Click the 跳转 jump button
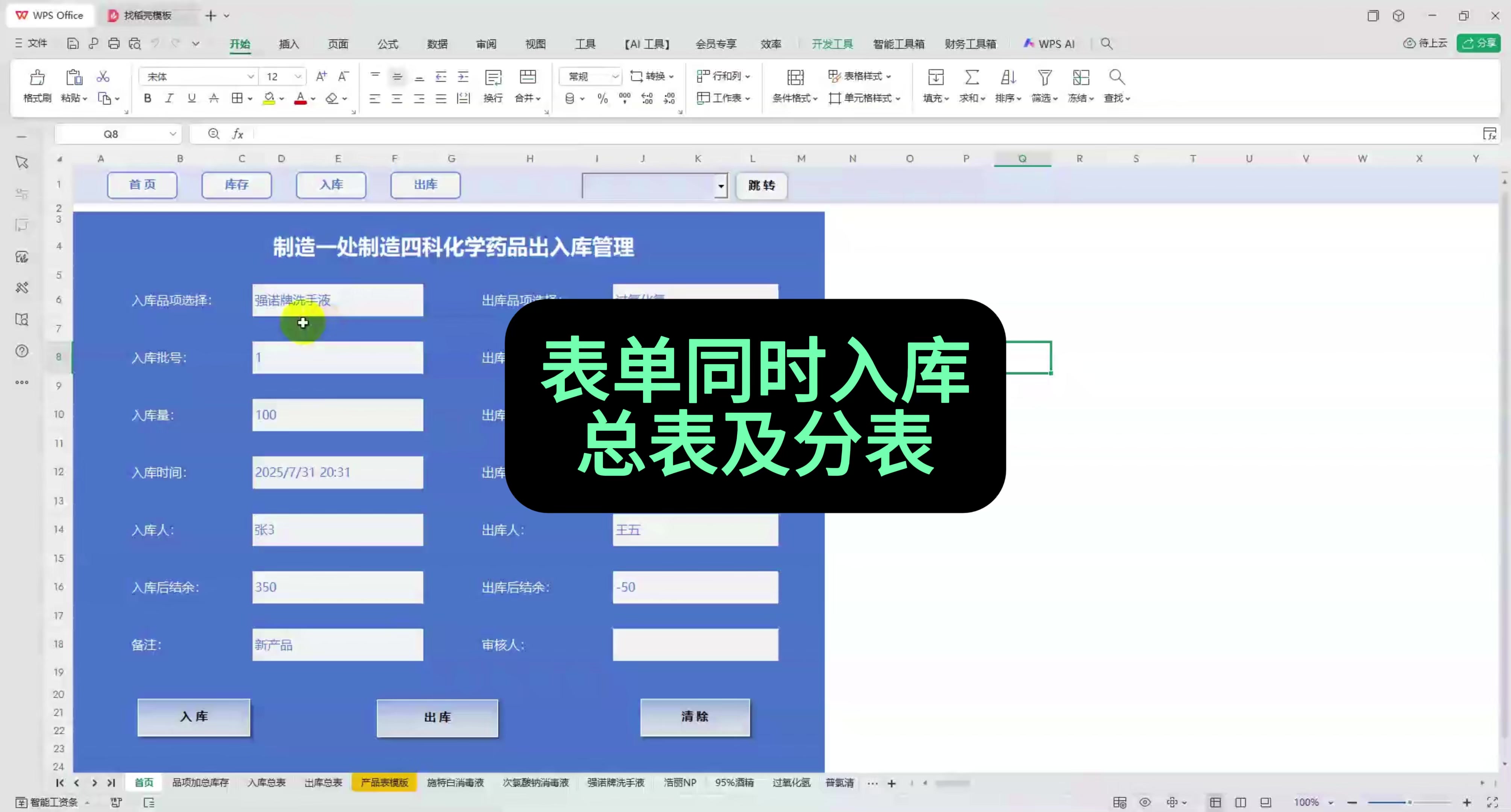1511x812 pixels. pyautogui.click(x=761, y=186)
